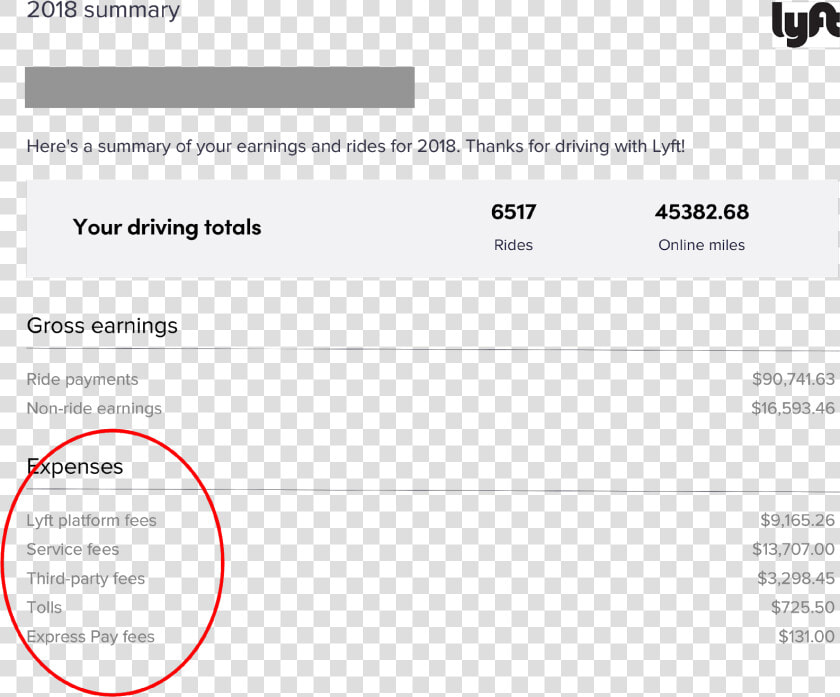Click the Tolls expense label
840x697 pixels.
(x=44, y=608)
